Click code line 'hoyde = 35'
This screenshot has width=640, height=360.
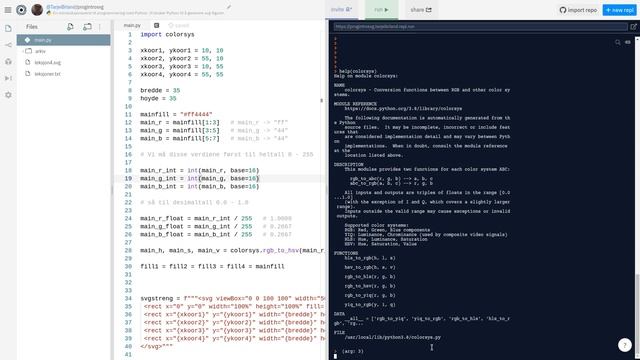158,99
